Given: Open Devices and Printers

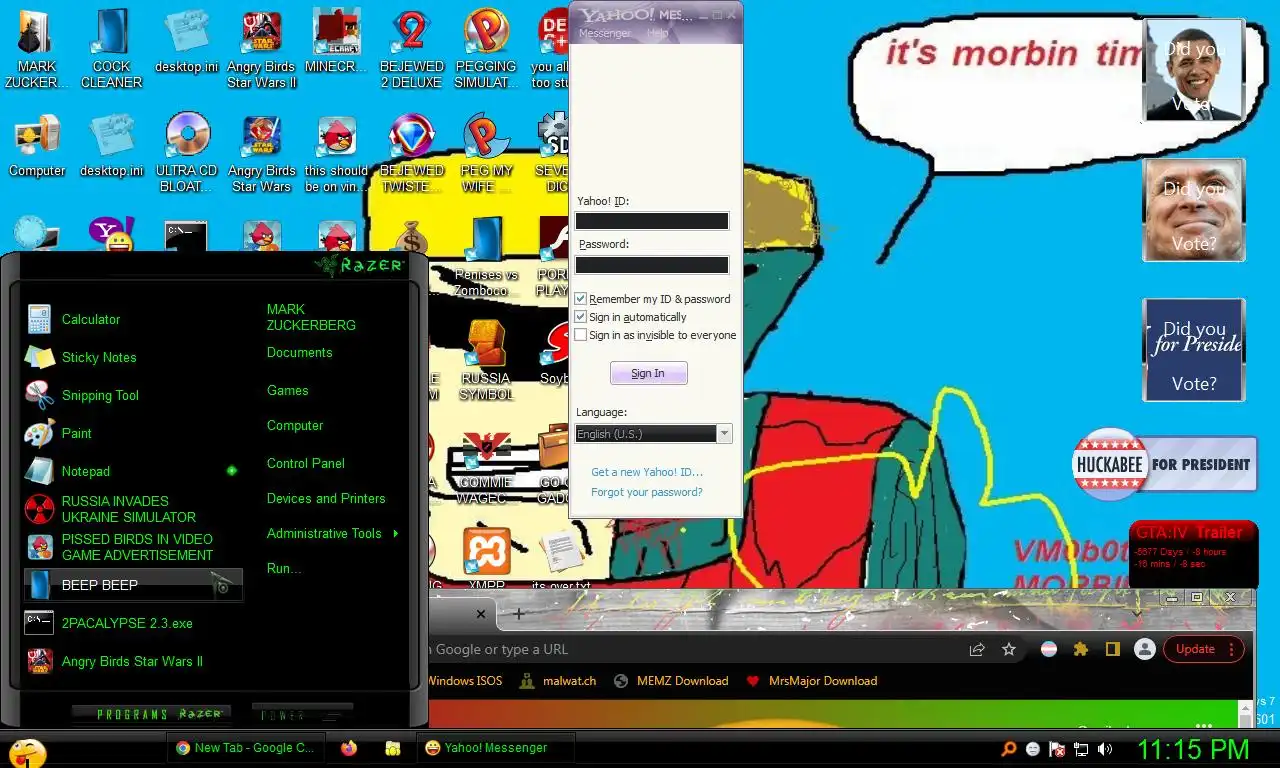Looking at the screenshot, I should pos(325,498).
